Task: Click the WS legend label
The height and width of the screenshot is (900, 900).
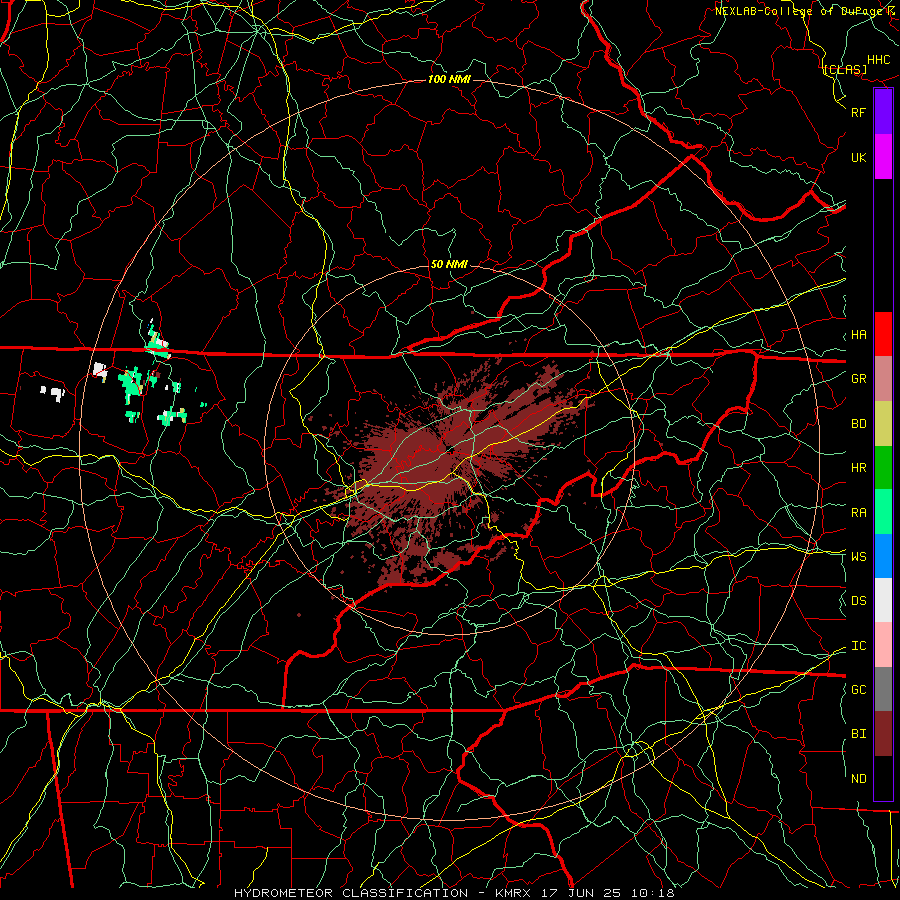Action: tap(858, 557)
